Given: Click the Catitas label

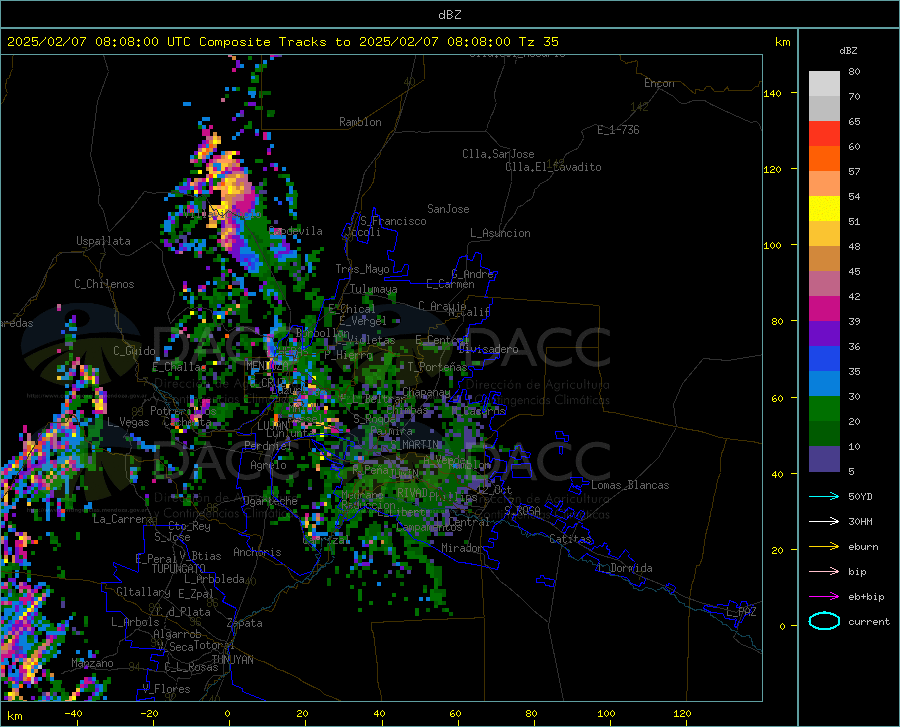Looking at the screenshot, I should pos(571,539).
